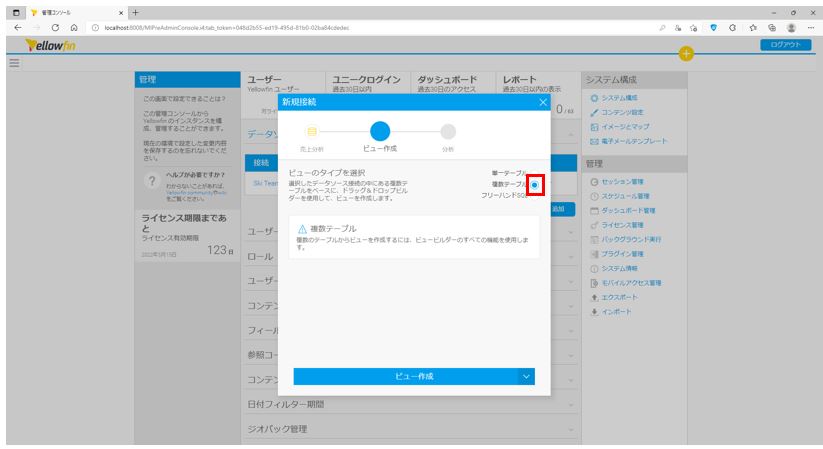Open the browser collections icon

point(772,28)
